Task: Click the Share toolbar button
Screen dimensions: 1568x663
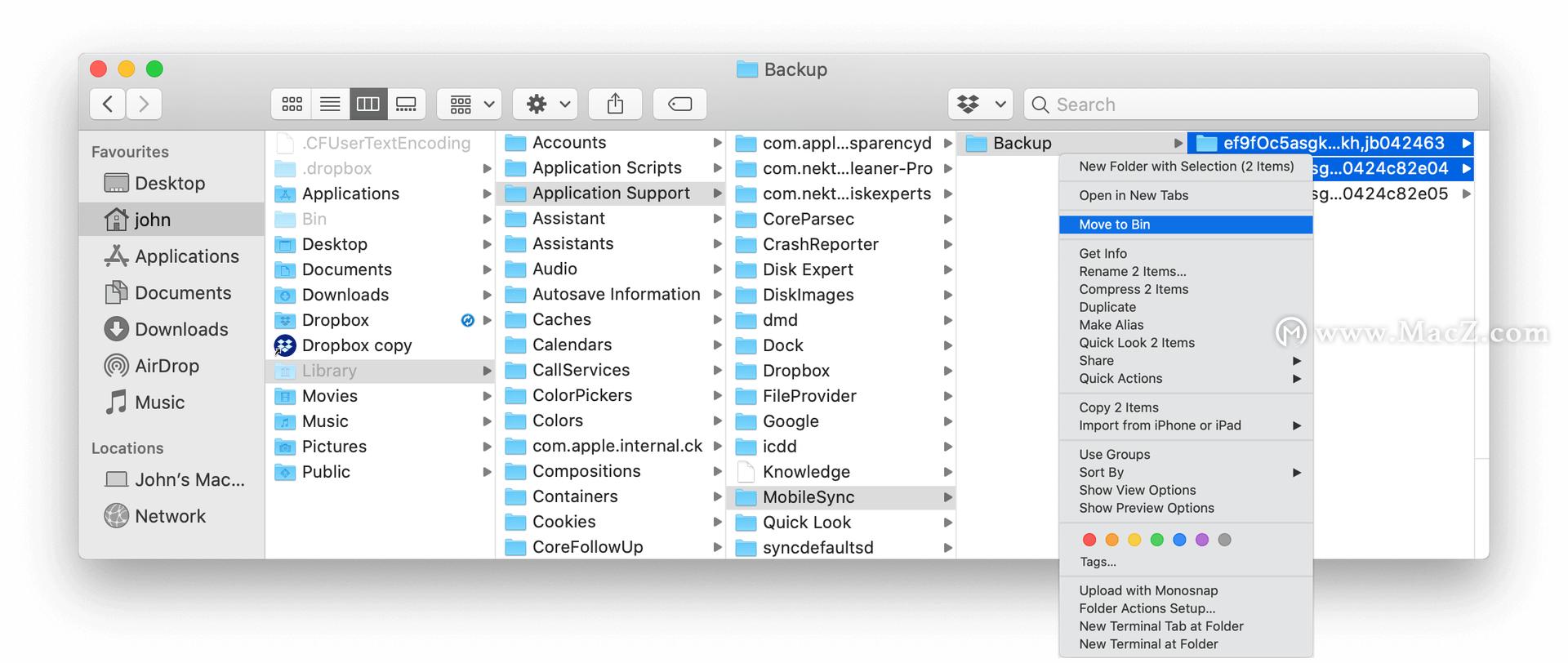Action: click(x=615, y=104)
